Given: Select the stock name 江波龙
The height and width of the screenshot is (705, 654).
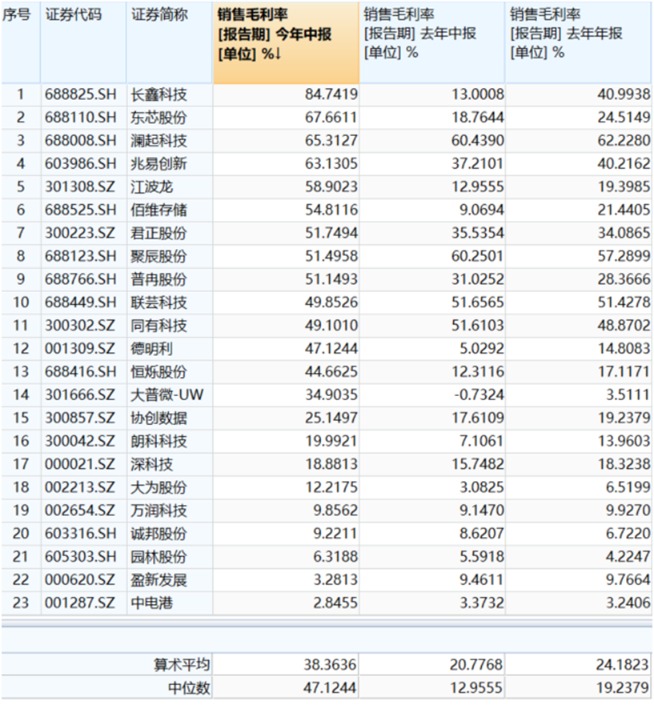Looking at the screenshot, I should (x=151, y=187).
